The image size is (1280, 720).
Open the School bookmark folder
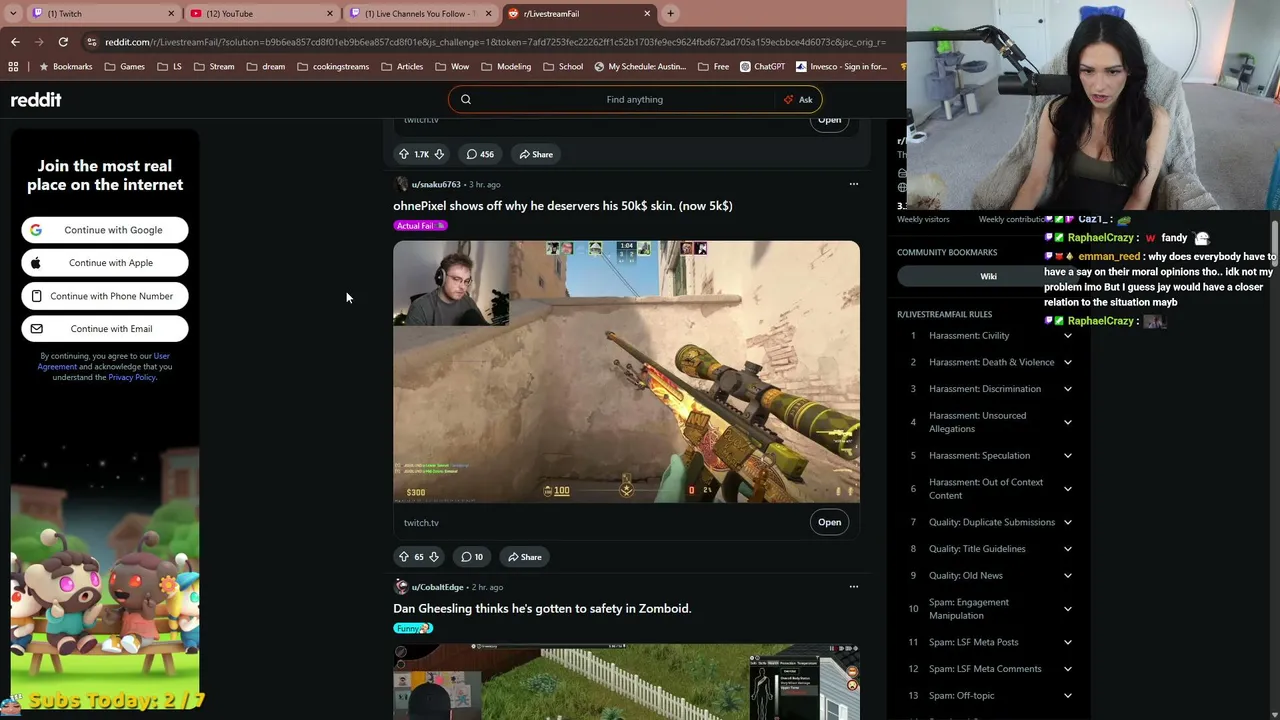point(563,67)
